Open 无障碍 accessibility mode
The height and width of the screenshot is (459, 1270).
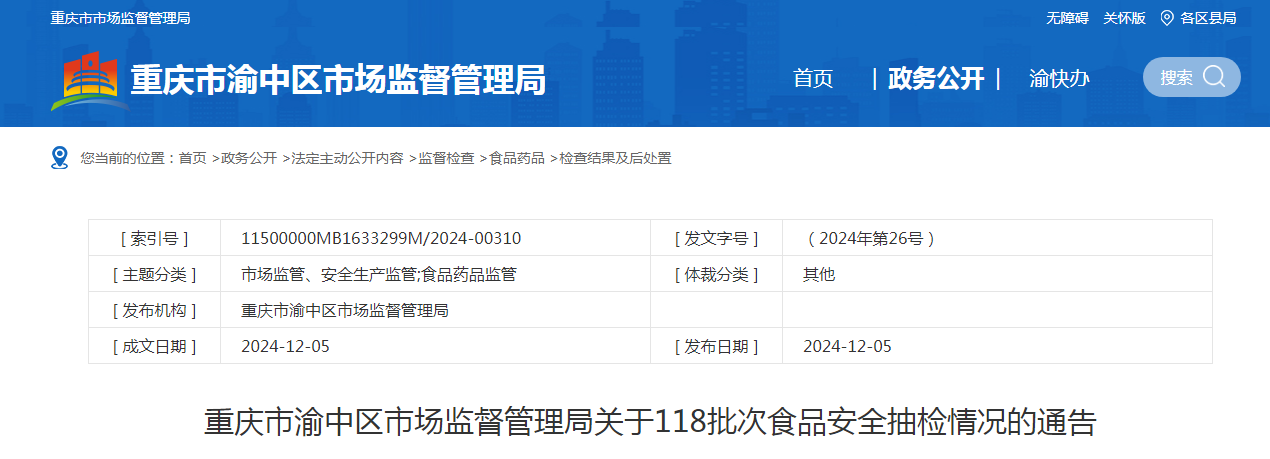point(1067,18)
